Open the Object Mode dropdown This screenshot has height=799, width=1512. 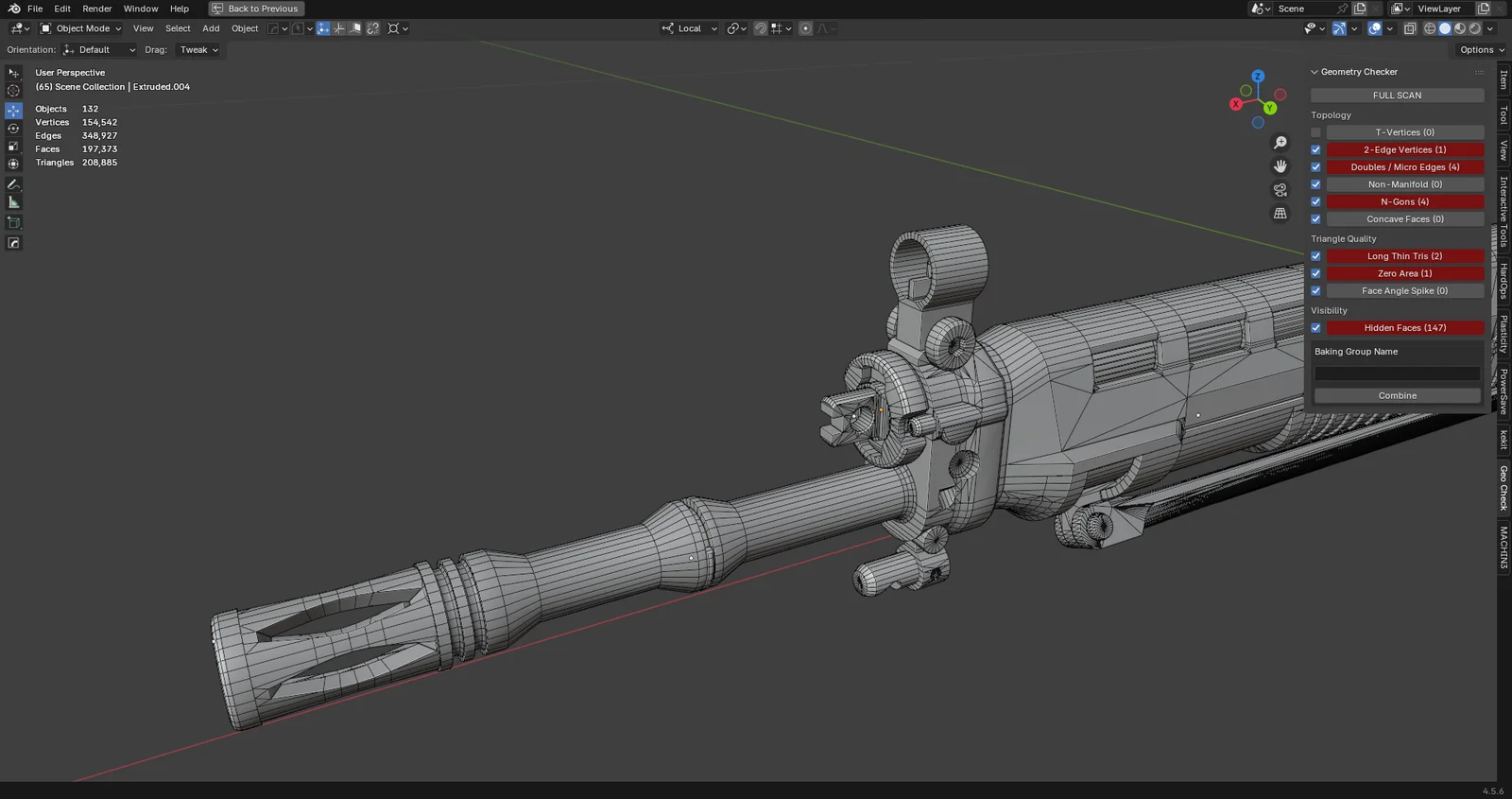pyautogui.click(x=81, y=28)
